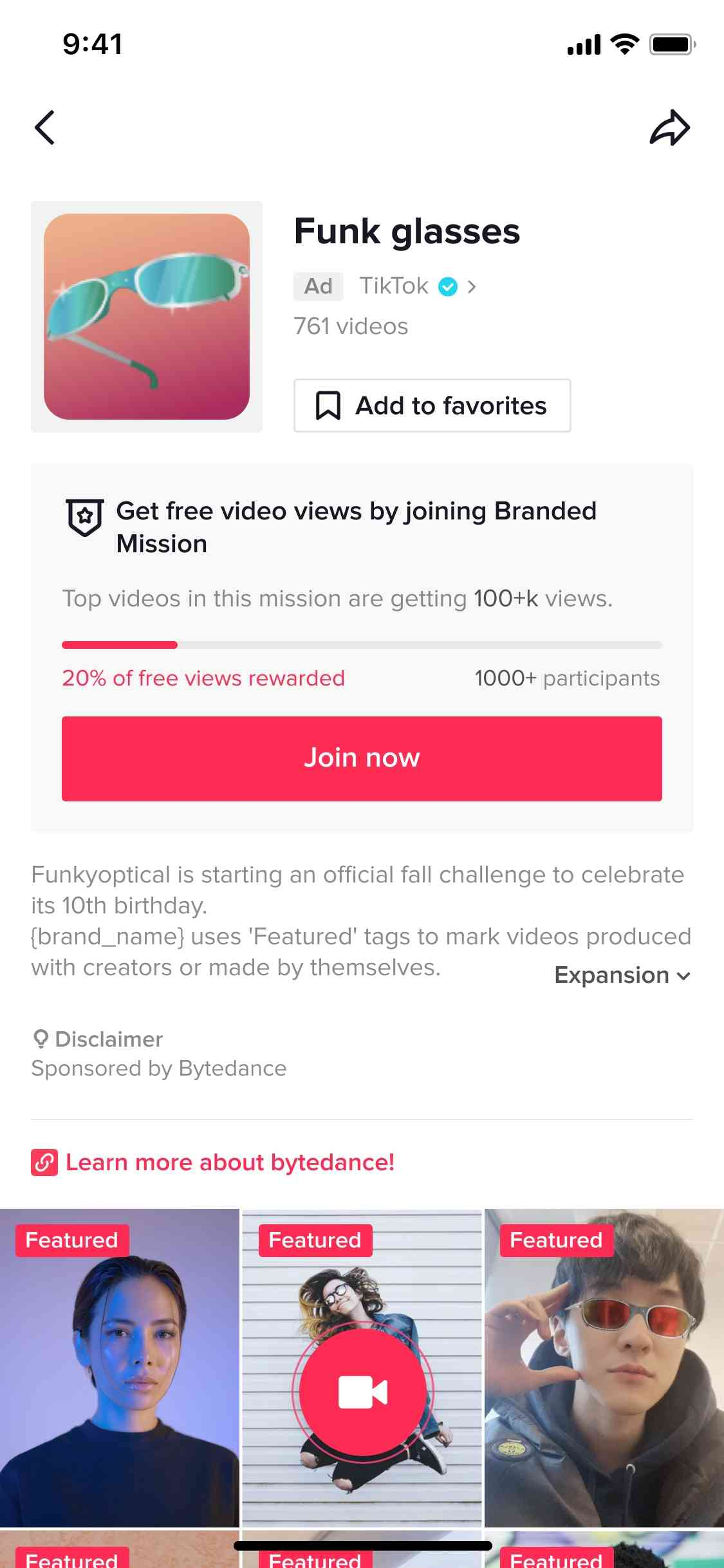
Task: Open the share options
Action: [x=671, y=127]
